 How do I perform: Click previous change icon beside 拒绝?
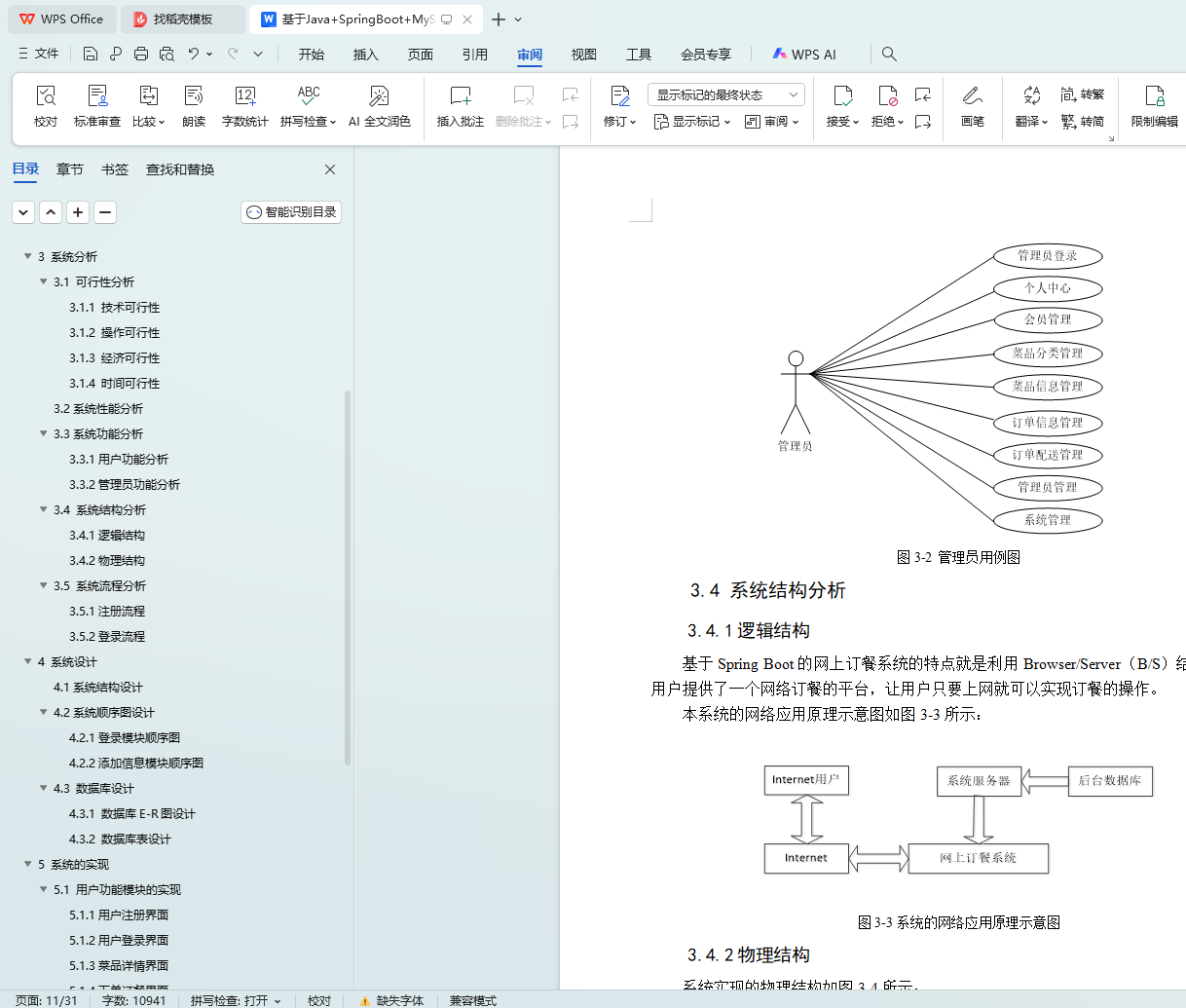(923, 94)
